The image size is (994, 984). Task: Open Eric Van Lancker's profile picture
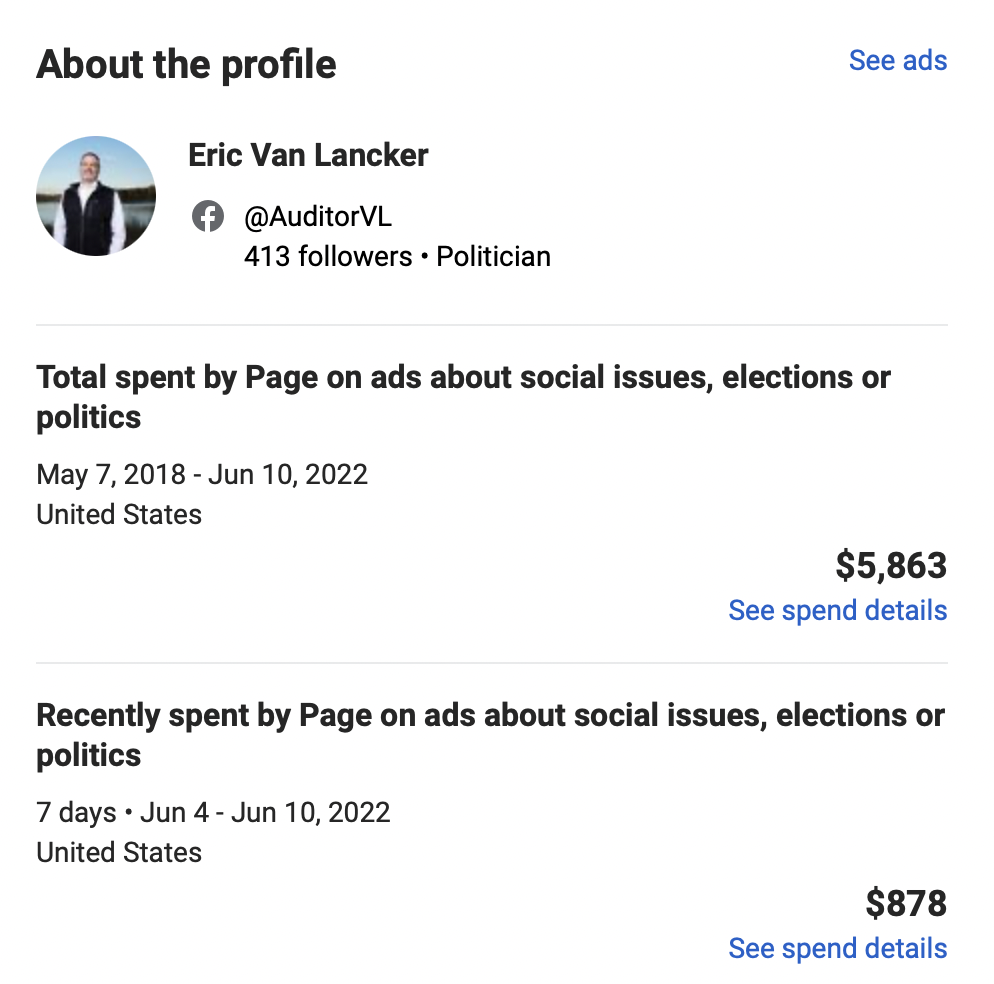(96, 196)
